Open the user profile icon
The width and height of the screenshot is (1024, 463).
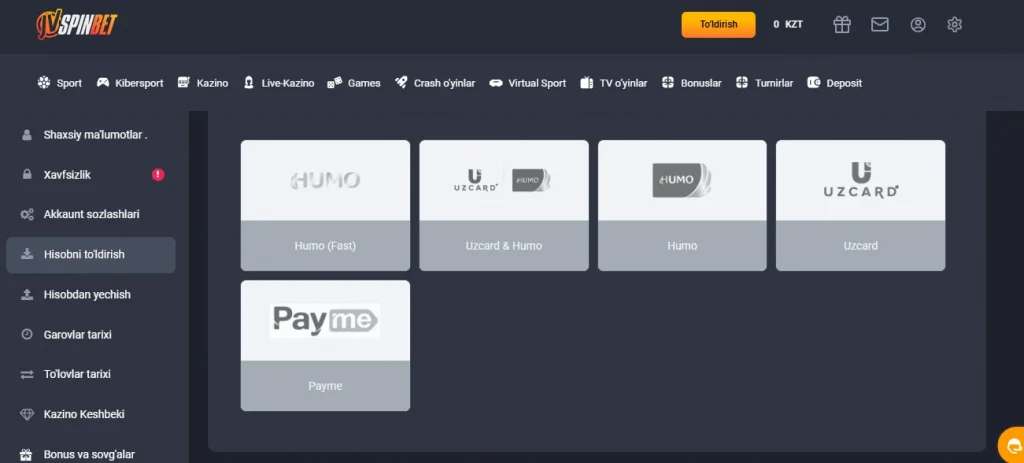click(918, 25)
